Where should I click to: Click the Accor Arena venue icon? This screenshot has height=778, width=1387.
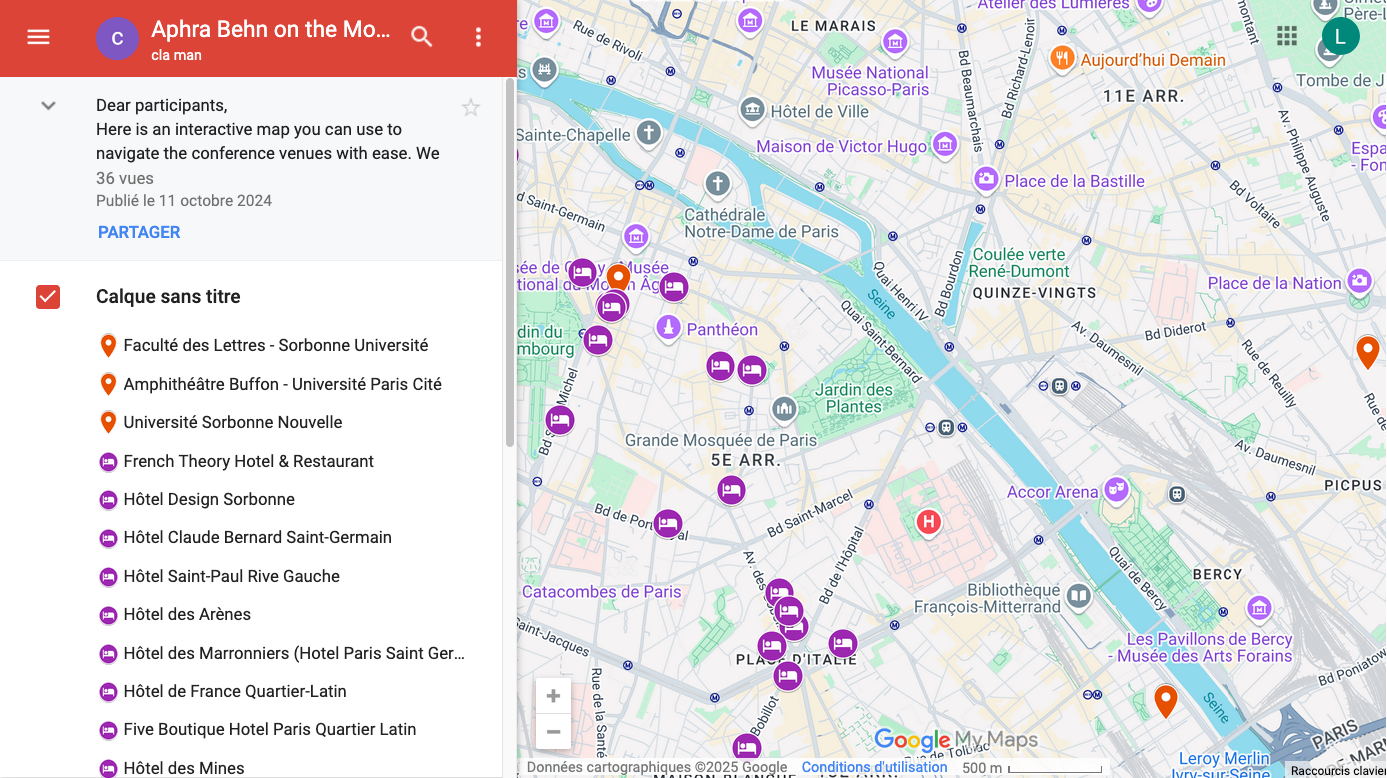point(1116,490)
